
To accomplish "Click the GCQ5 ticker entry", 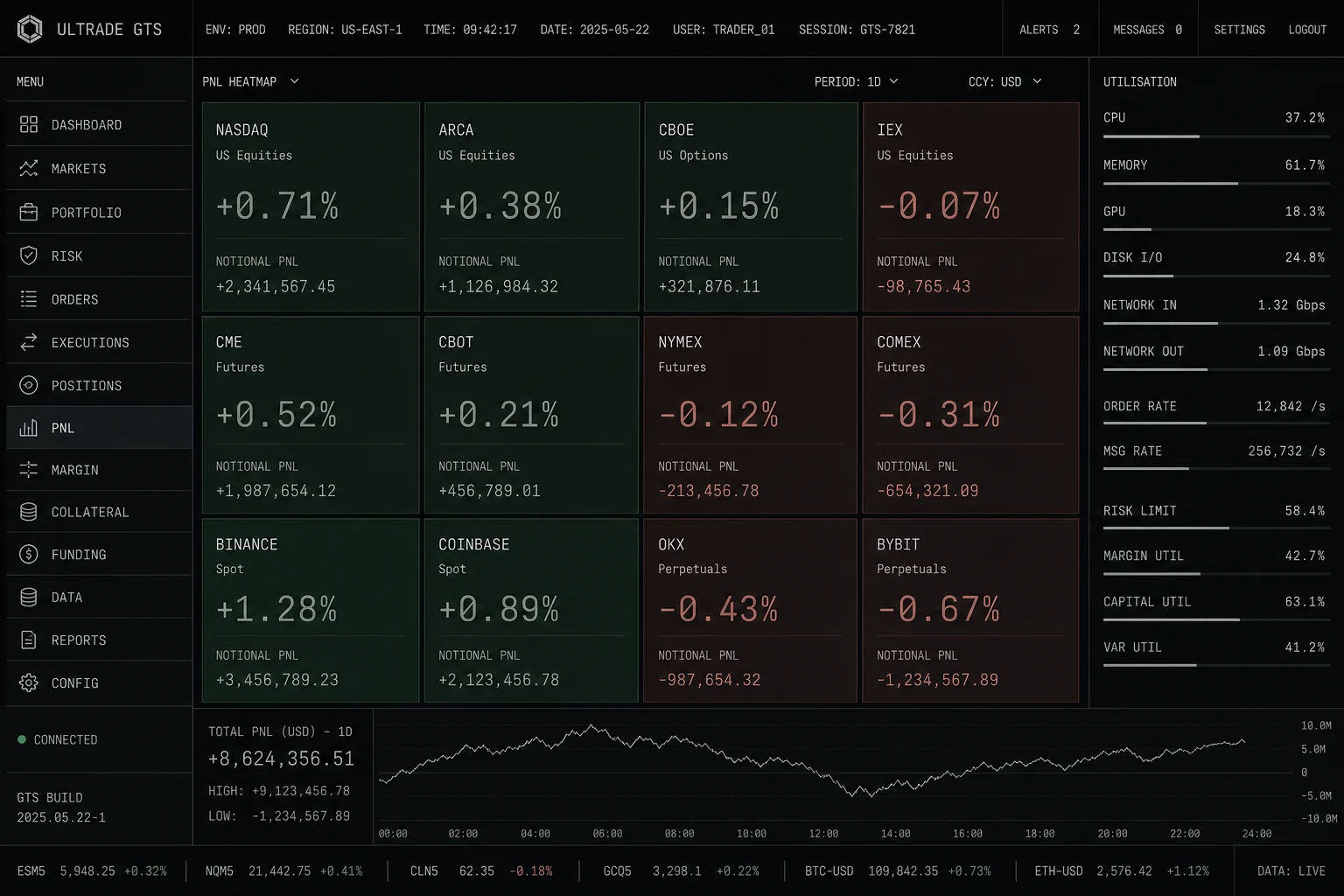I will tap(681, 871).
